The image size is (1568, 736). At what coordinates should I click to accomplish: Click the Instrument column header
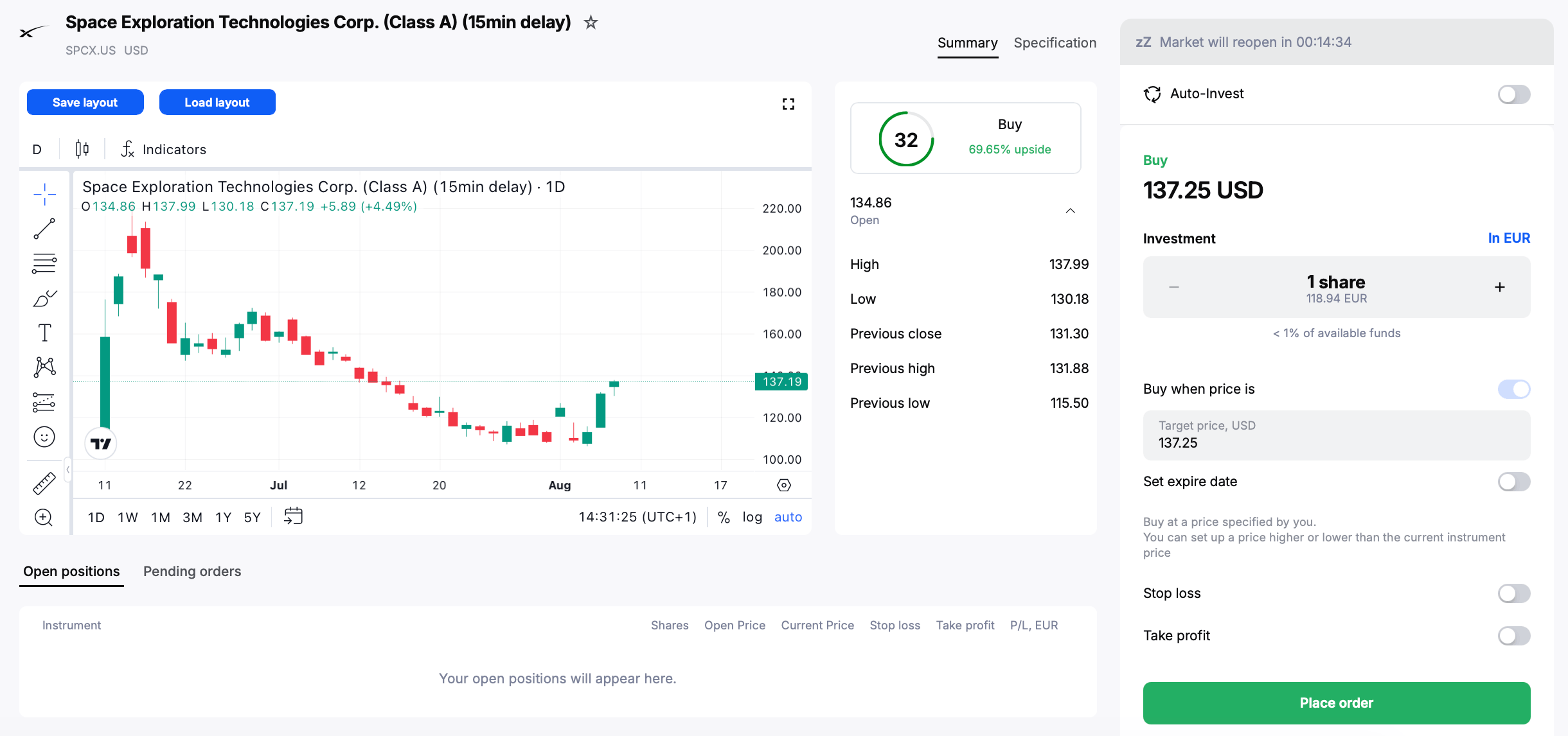71,626
